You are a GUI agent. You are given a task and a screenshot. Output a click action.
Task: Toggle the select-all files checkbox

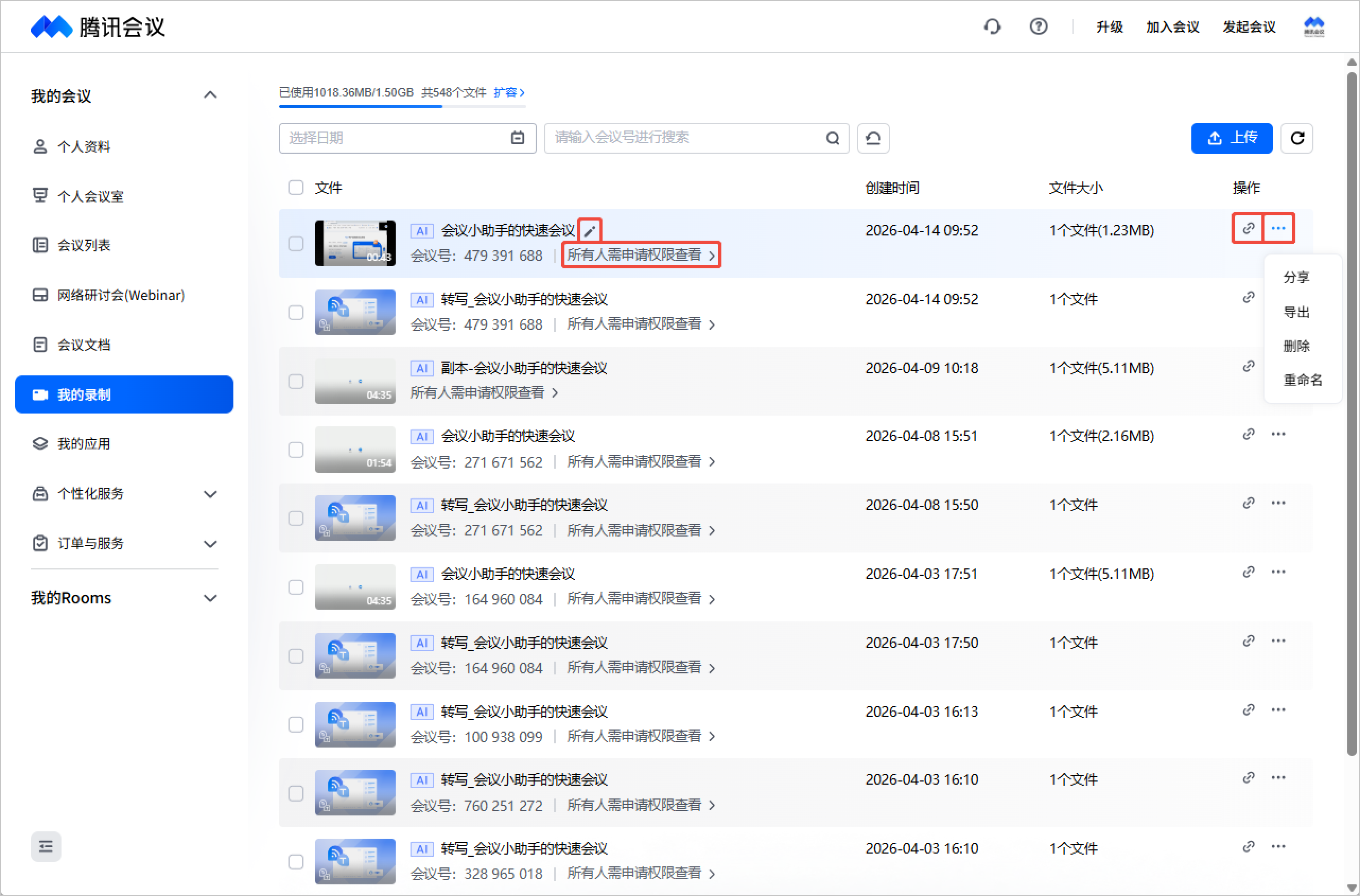coord(295,188)
